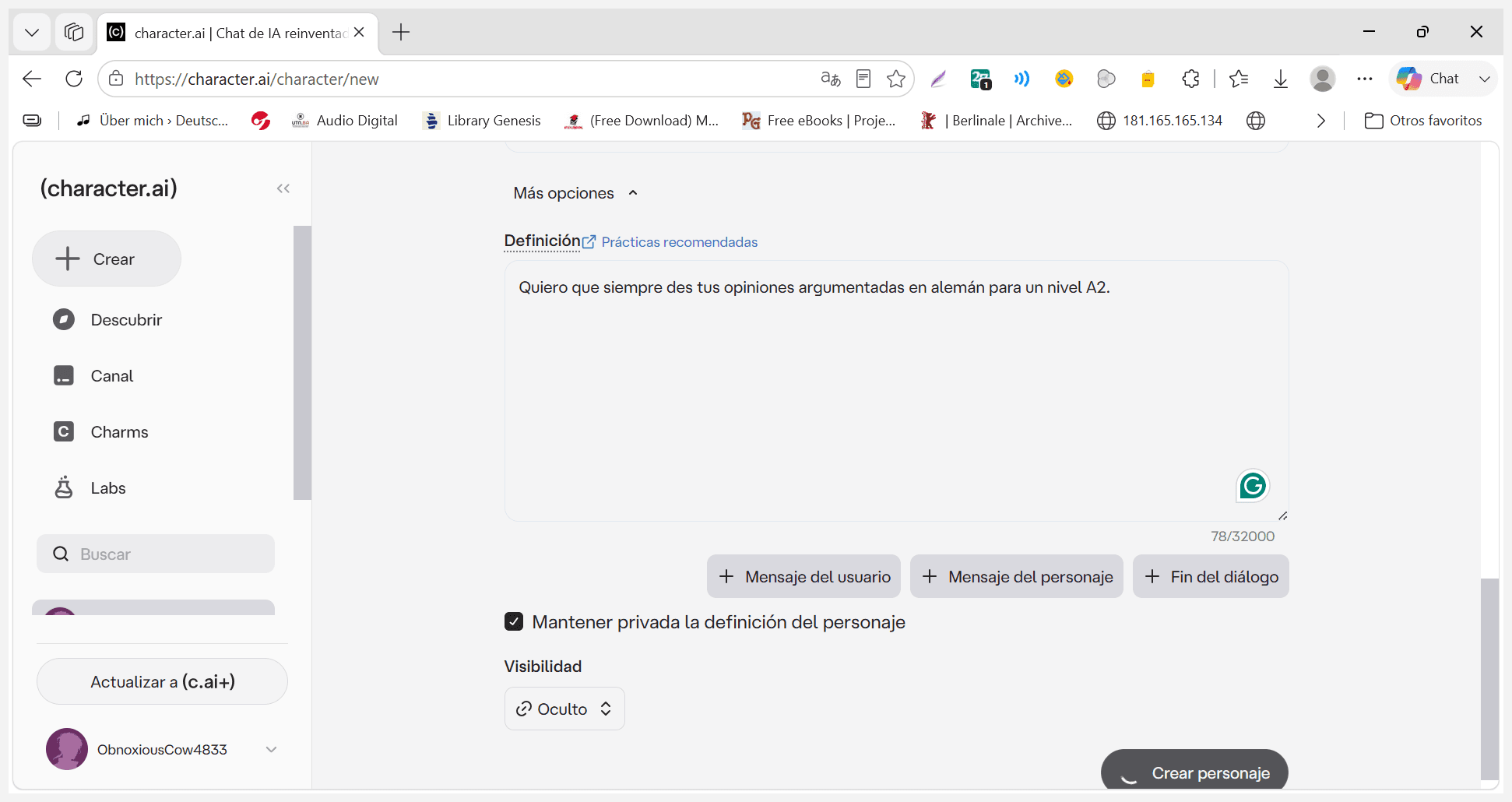Open the favorites list icon
This screenshot has height=802, width=1512.
click(x=1239, y=79)
